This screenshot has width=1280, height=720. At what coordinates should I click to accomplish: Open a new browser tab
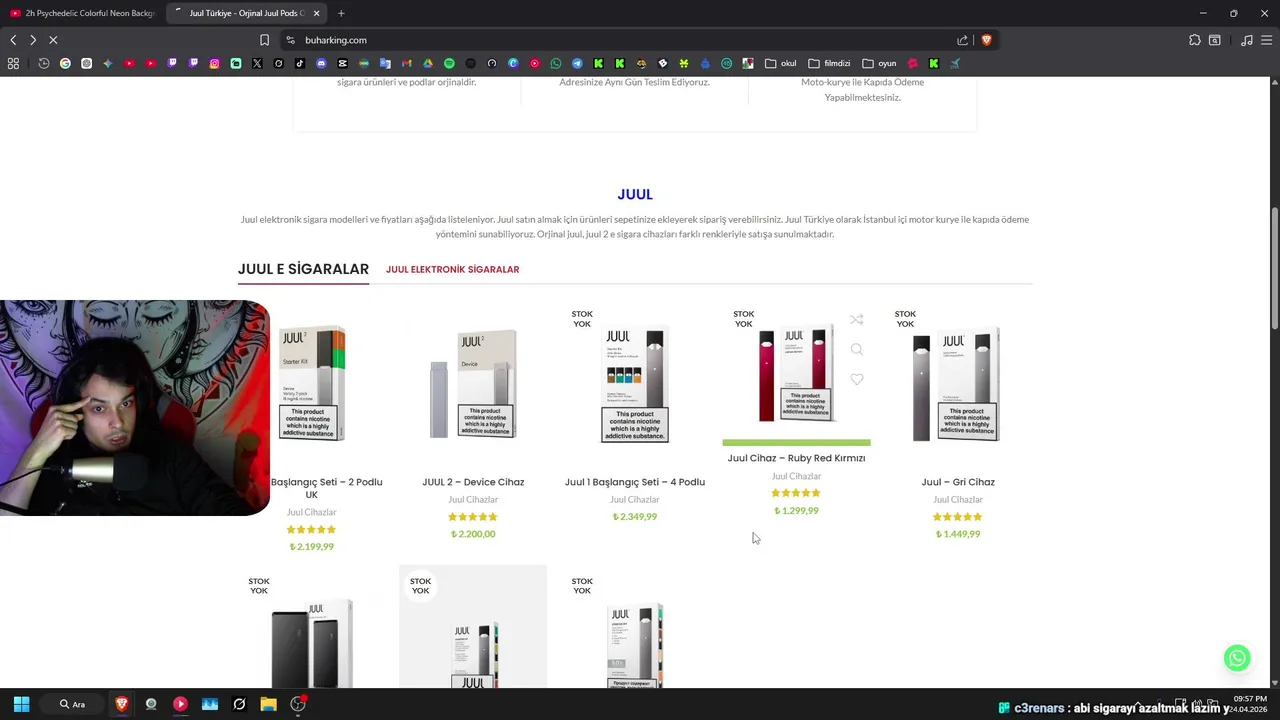(x=341, y=13)
